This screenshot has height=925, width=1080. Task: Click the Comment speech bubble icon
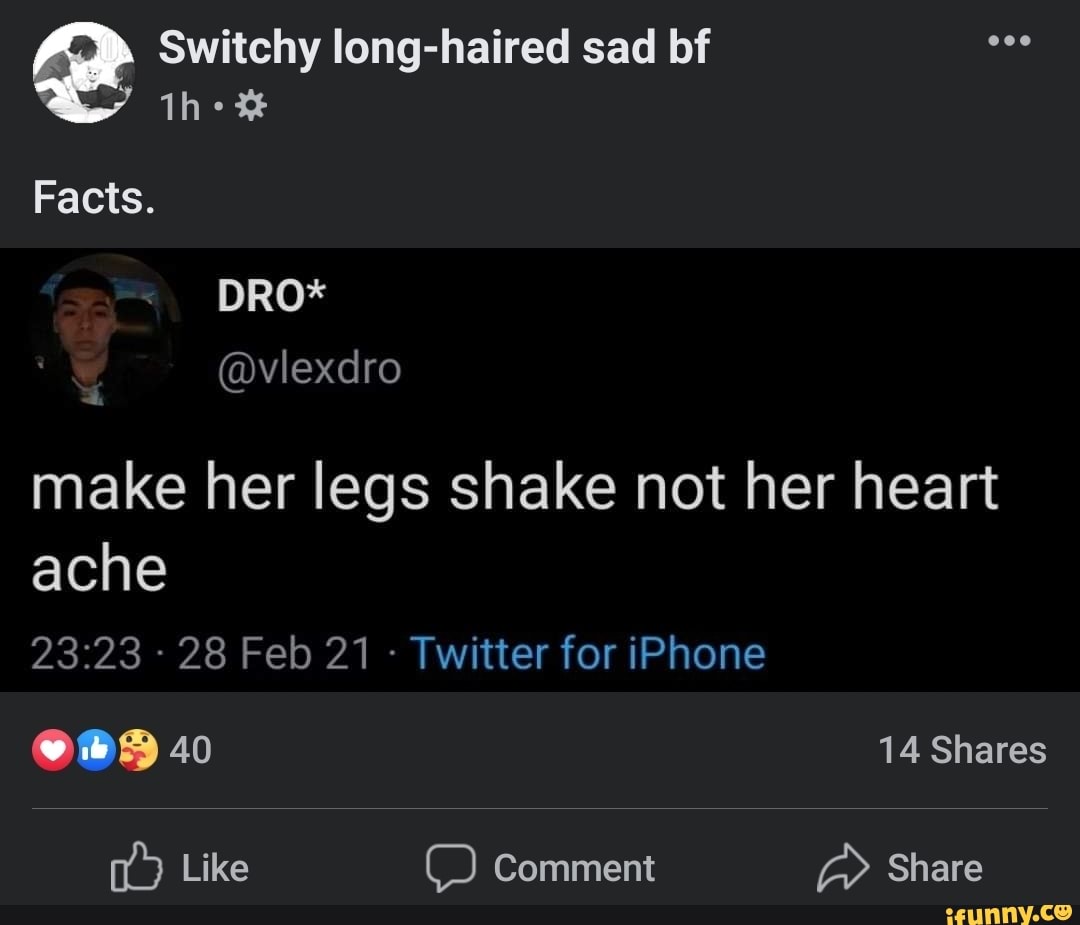452,867
